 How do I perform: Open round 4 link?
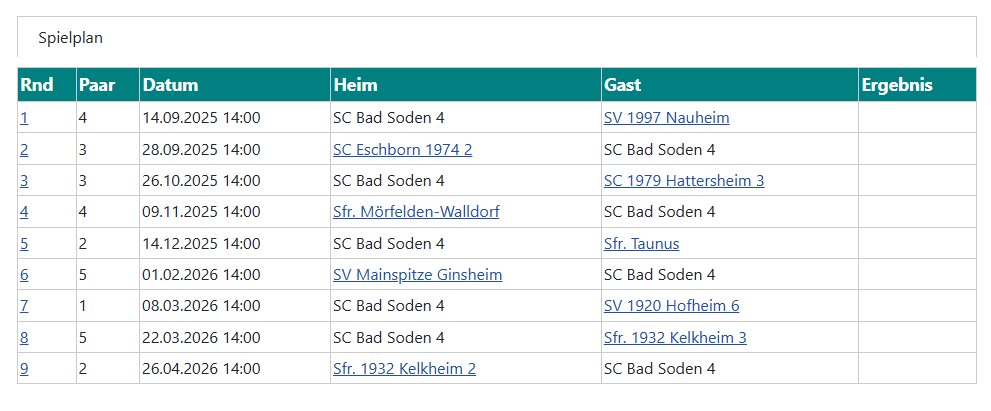24,212
